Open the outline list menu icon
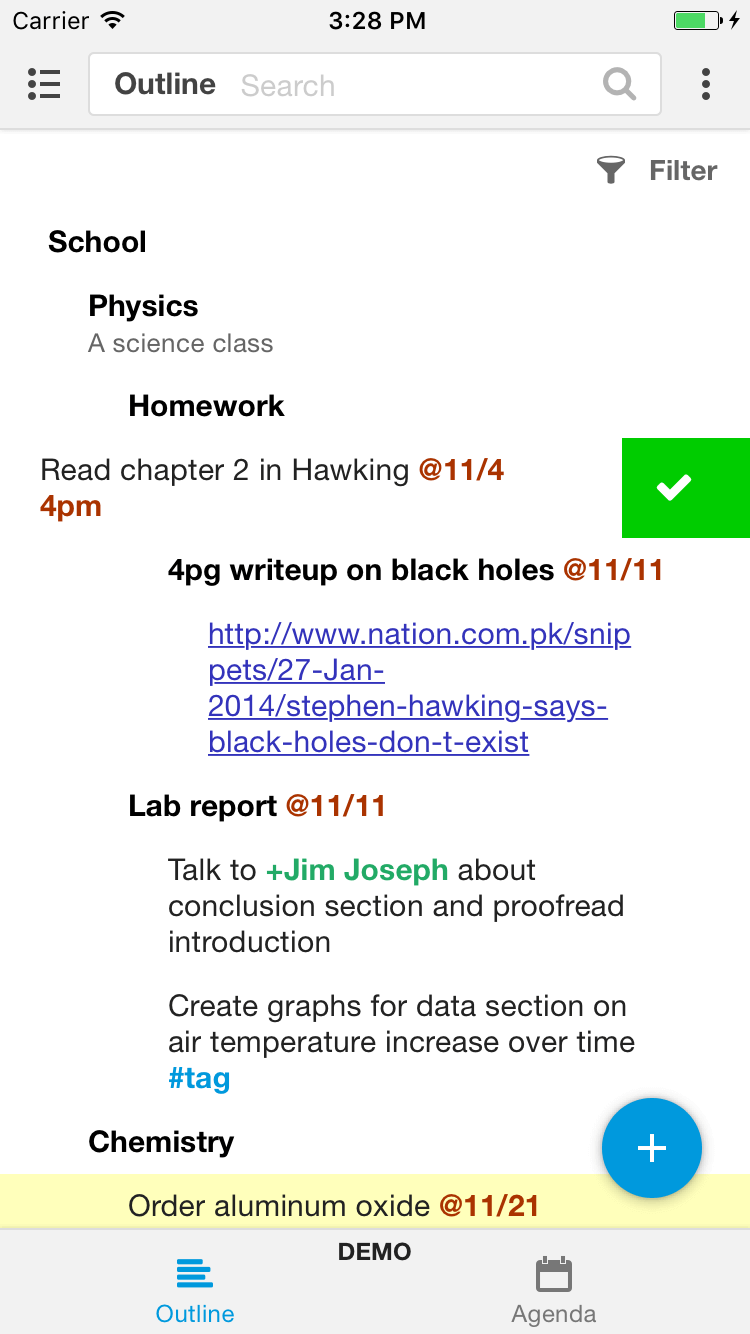Image resolution: width=750 pixels, height=1334 pixels. [x=44, y=85]
